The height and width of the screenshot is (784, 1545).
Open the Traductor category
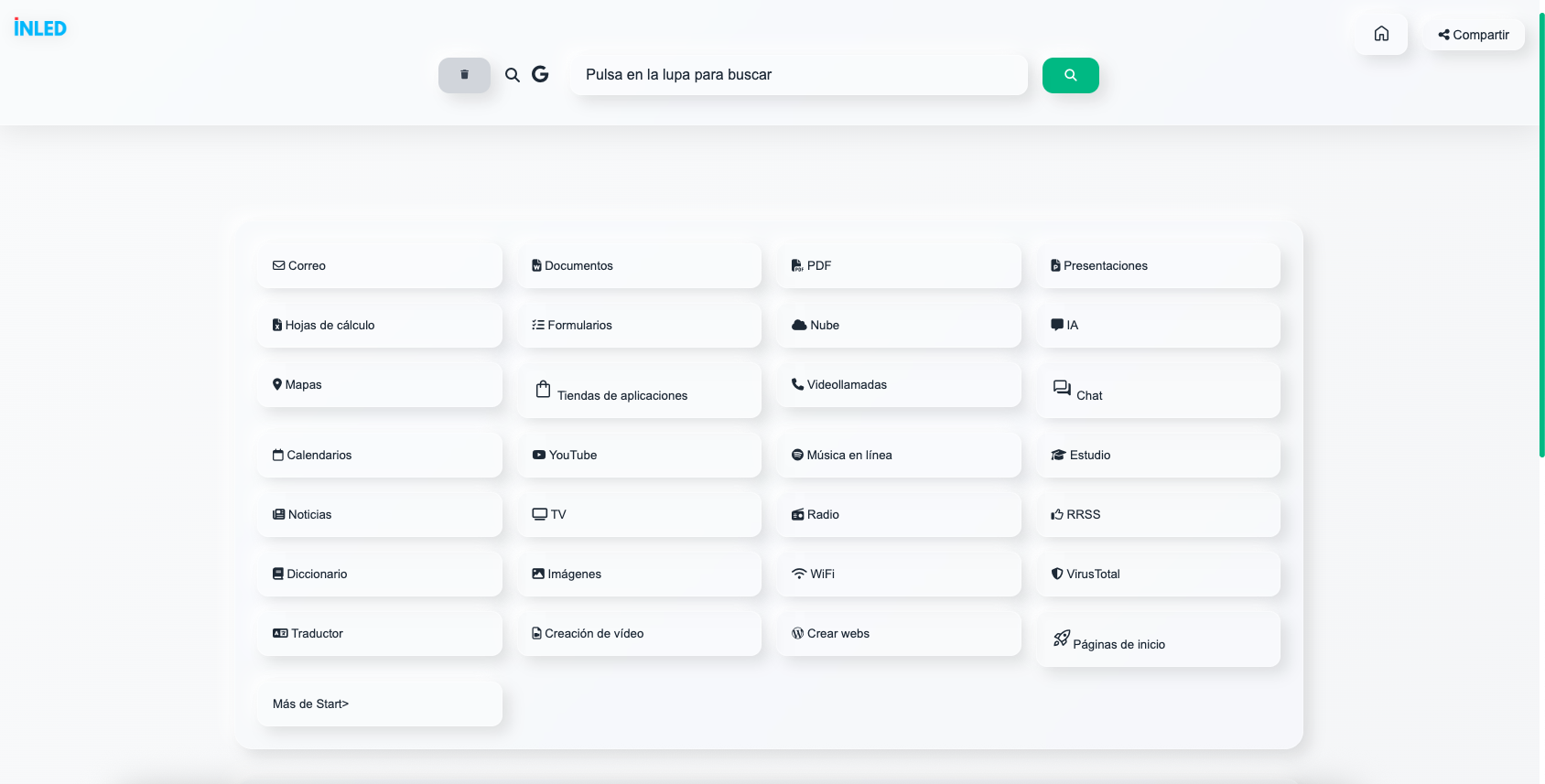click(380, 633)
